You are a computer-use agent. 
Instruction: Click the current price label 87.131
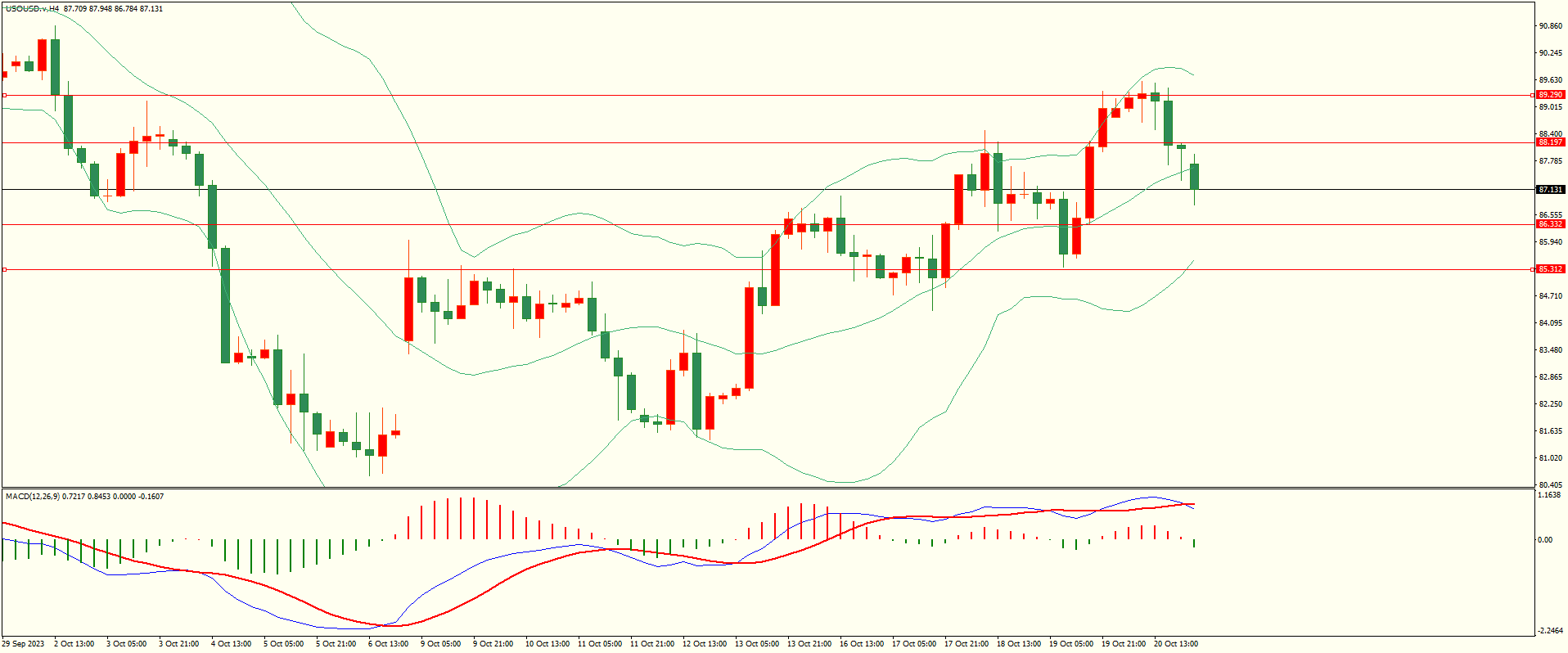pos(1550,190)
